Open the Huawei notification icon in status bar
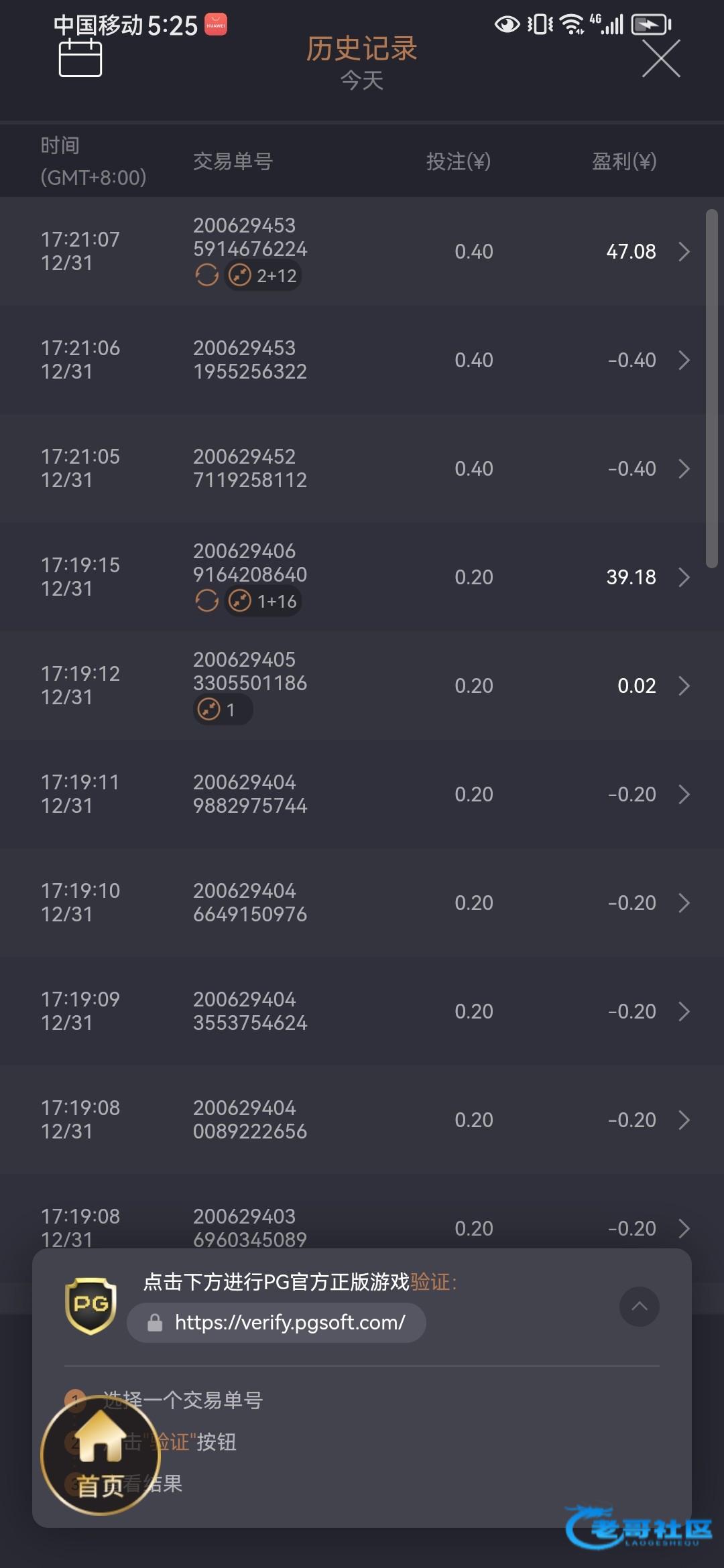This screenshot has height=1568, width=724. [215, 25]
